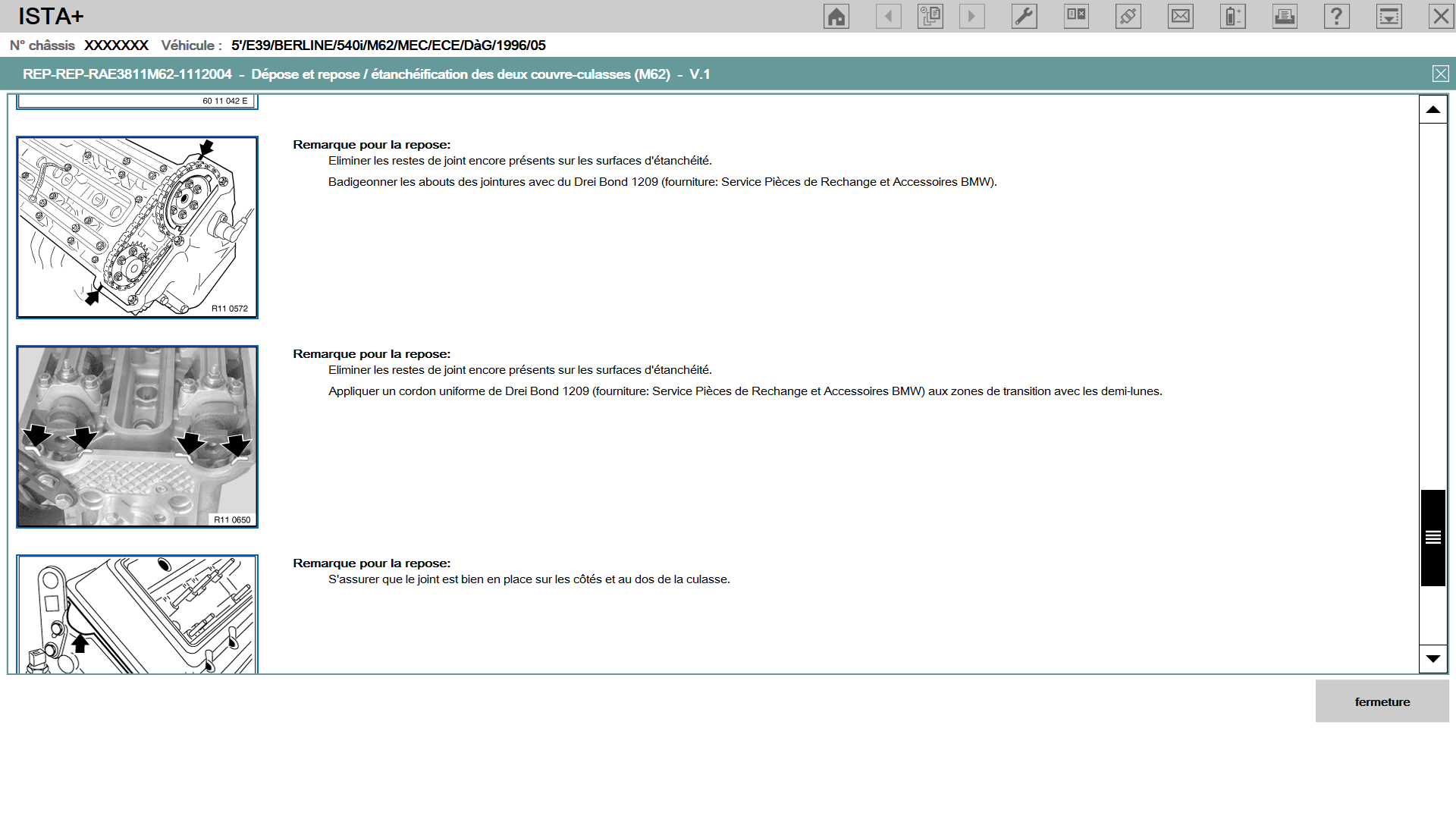Click the 'Badigeonner les abouts des jointures' line
The width and height of the screenshot is (1456, 819).
point(662,182)
